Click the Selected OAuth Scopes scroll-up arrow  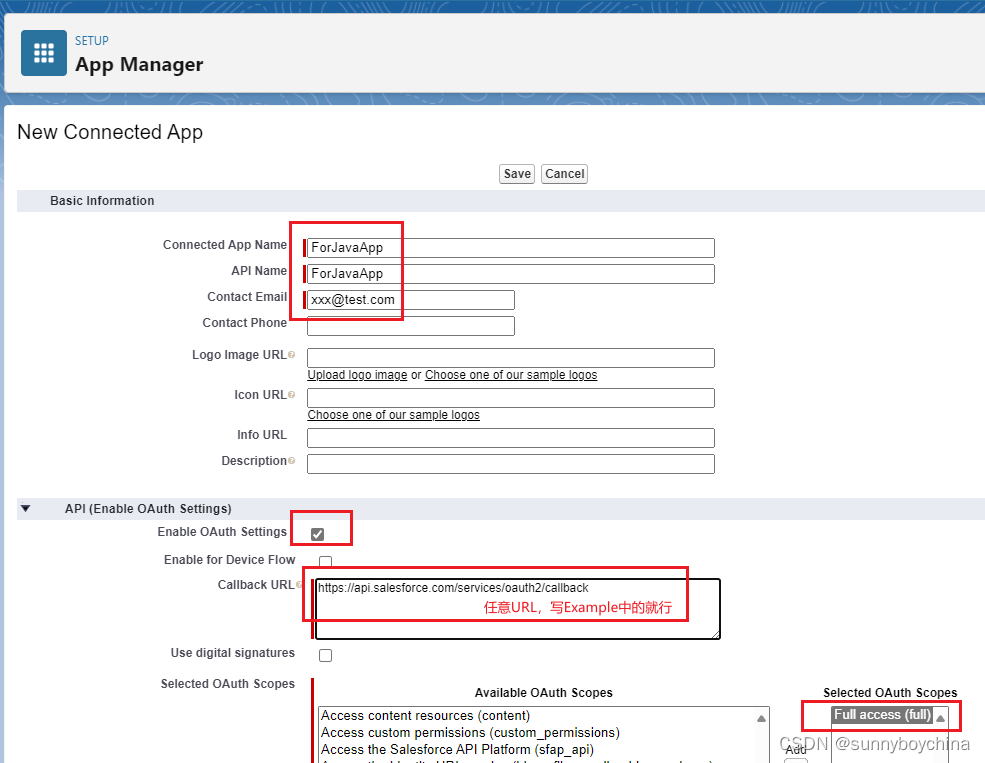pos(940,717)
